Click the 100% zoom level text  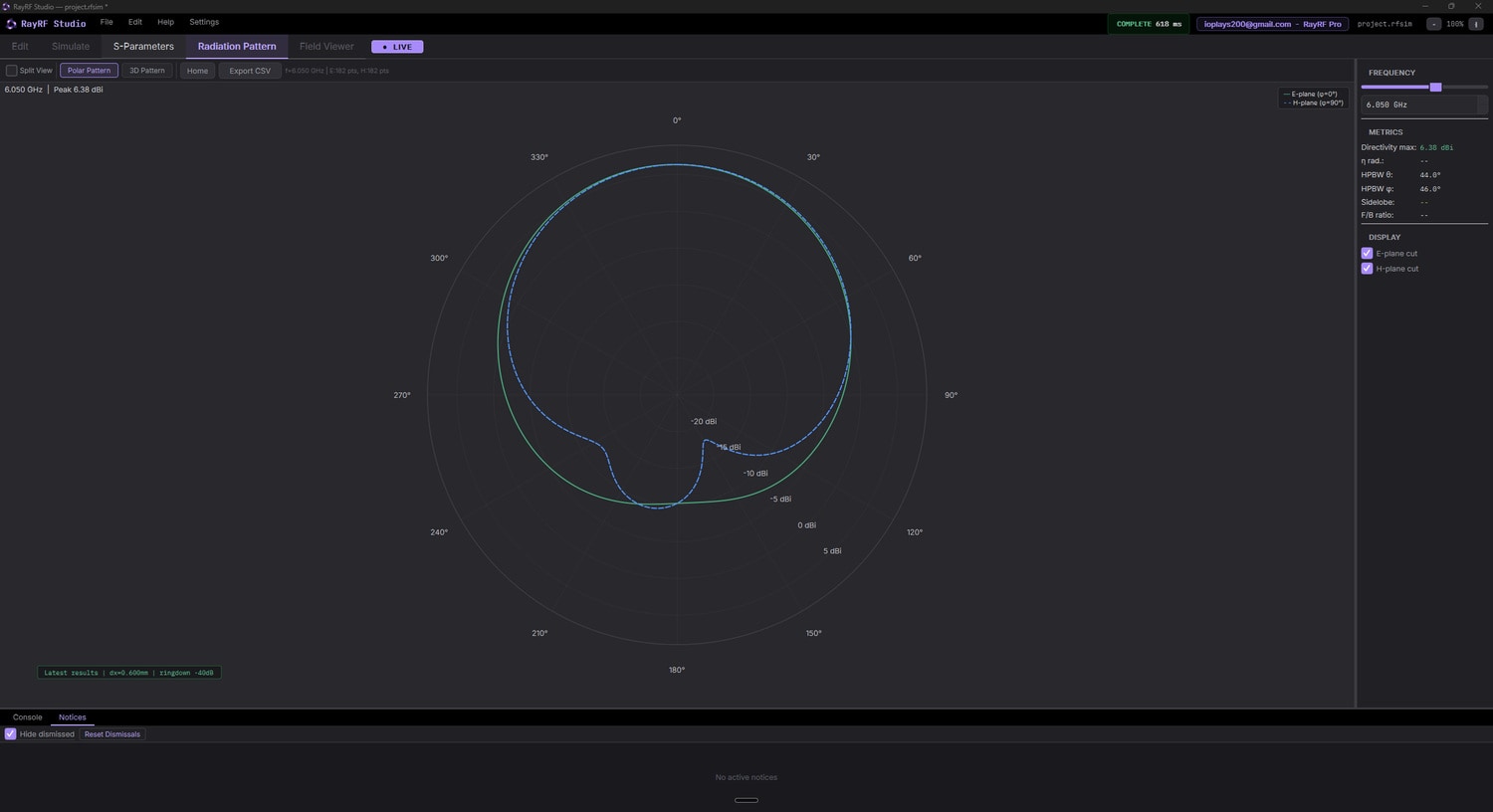(x=1455, y=24)
